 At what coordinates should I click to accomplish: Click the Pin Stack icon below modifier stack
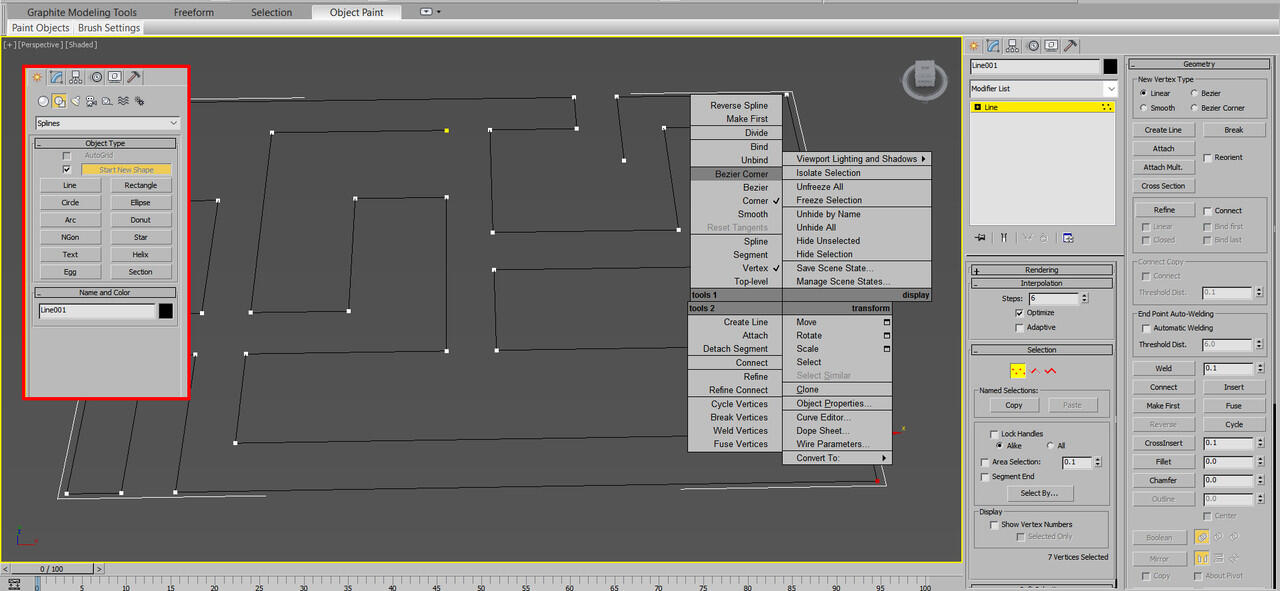tap(980, 238)
